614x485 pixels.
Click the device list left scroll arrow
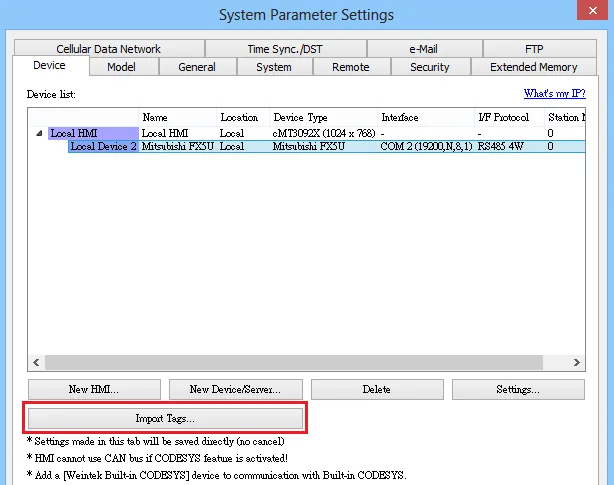36,362
